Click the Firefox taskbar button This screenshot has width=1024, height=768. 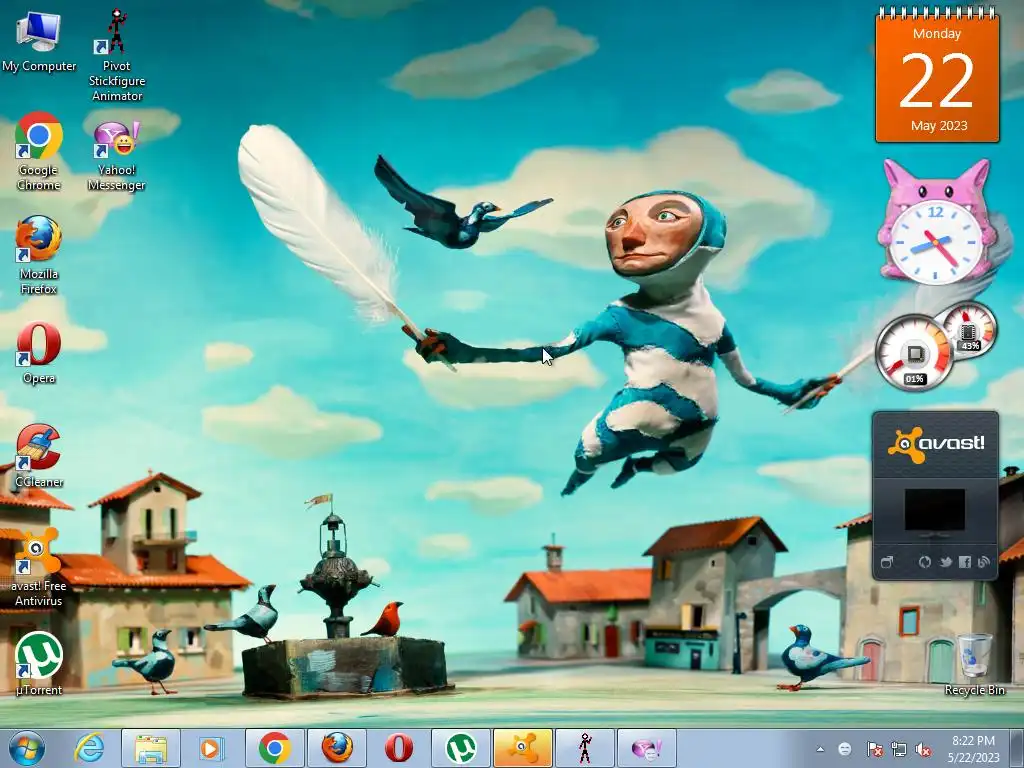337,748
